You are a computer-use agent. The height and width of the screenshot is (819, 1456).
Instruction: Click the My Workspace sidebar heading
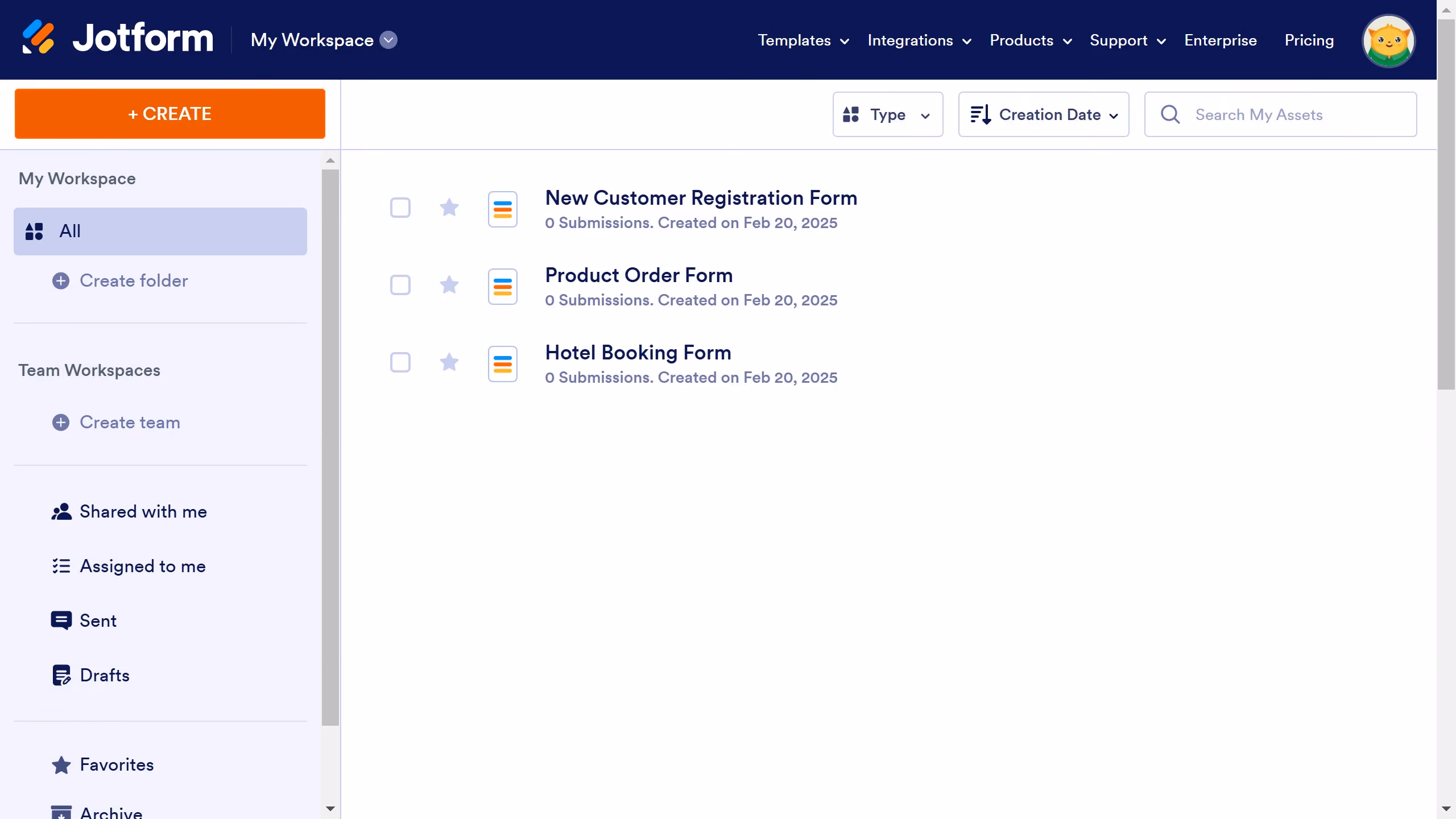point(77,179)
